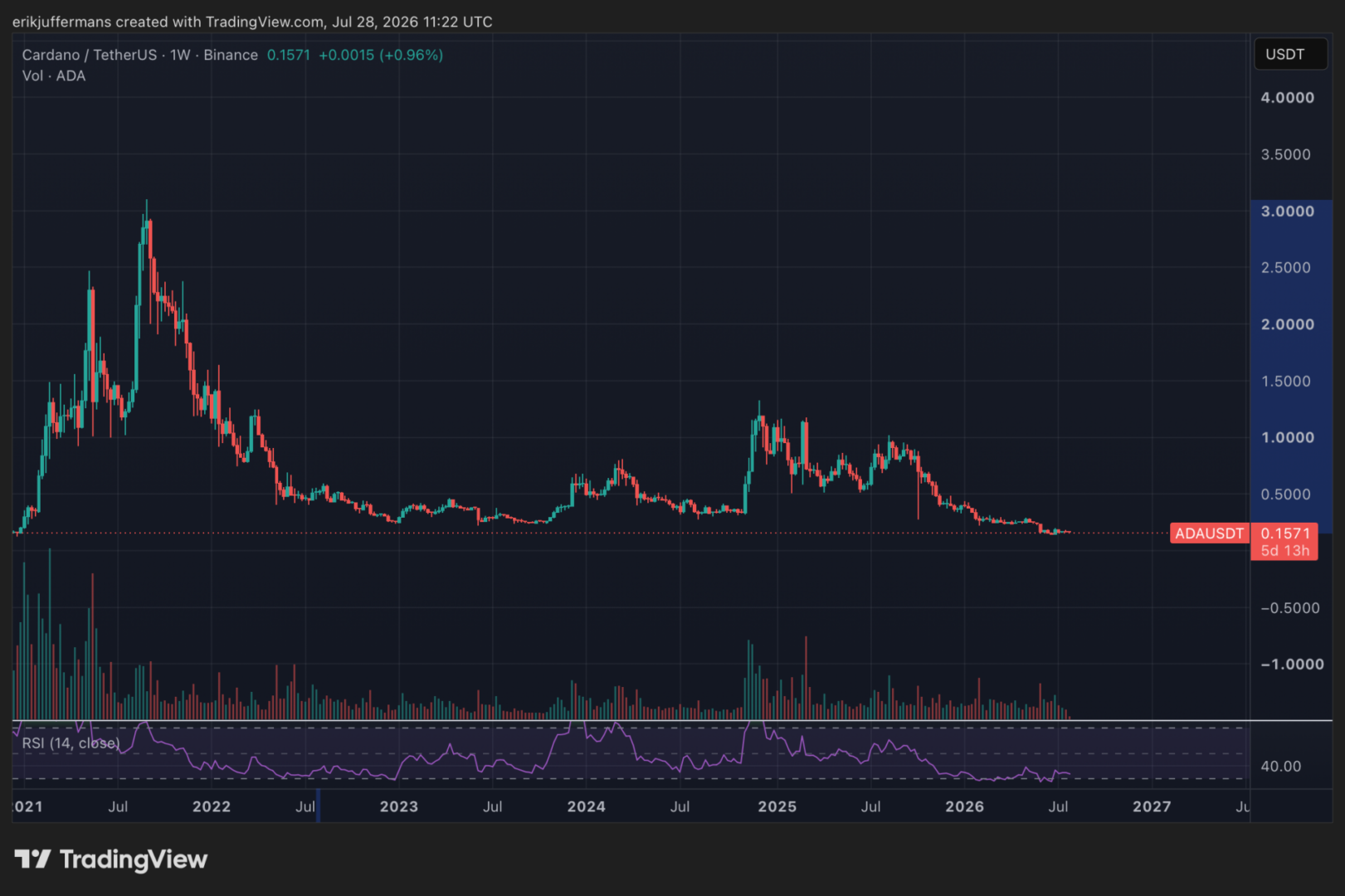The width and height of the screenshot is (1345, 896).
Task: Click the highlighted blue price range band
Action: click(x=1291, y=366)
